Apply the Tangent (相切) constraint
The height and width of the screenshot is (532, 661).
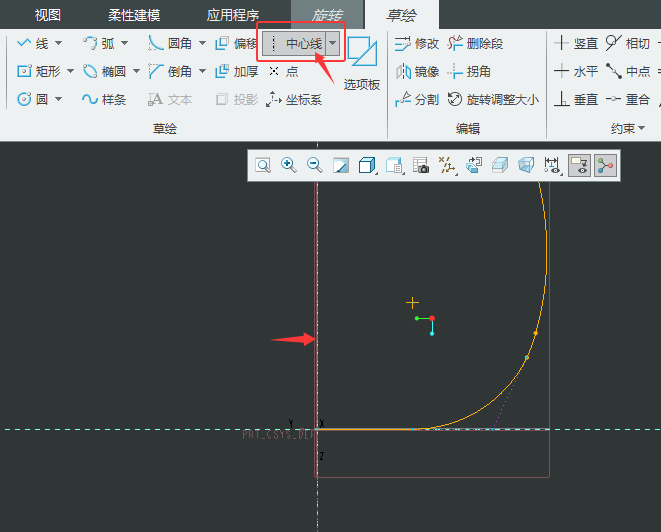pos(628,43)
